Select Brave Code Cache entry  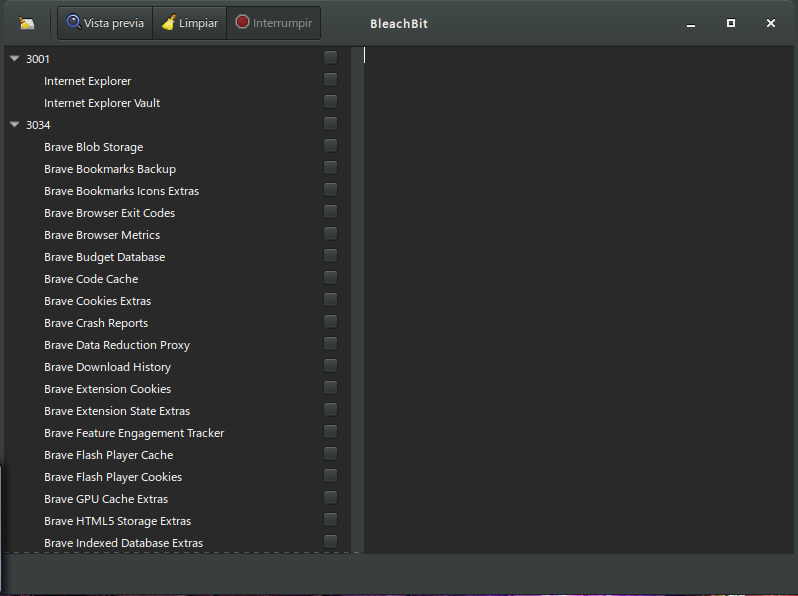pos(91,279)
